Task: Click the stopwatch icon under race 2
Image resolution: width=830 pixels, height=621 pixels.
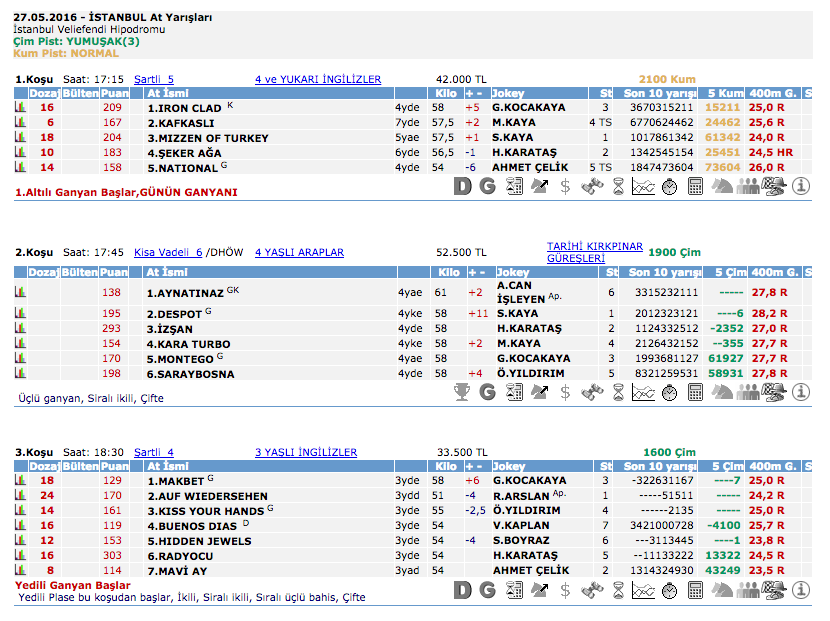Action: click(670, 392)
